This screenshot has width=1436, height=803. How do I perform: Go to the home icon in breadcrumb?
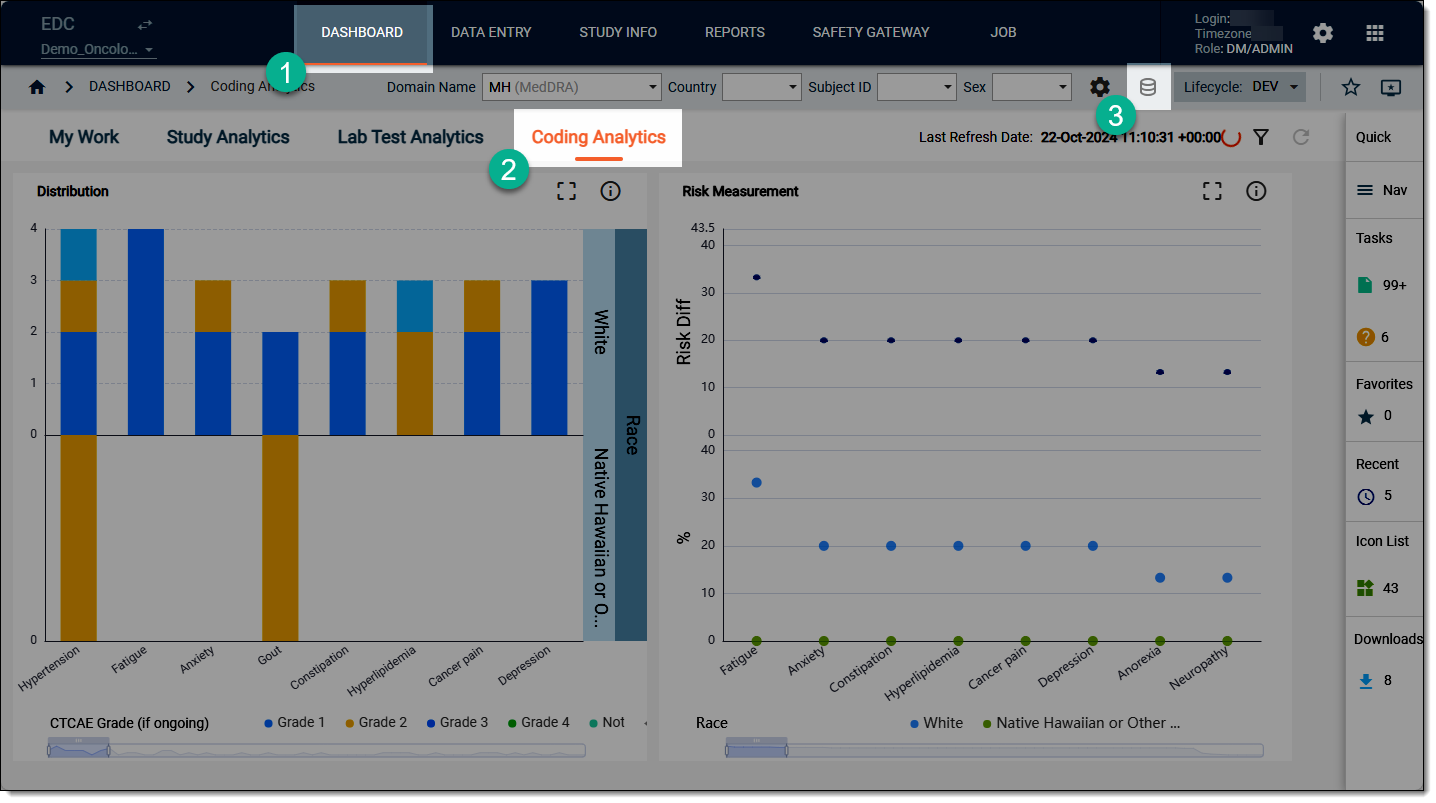click(37, 87)
